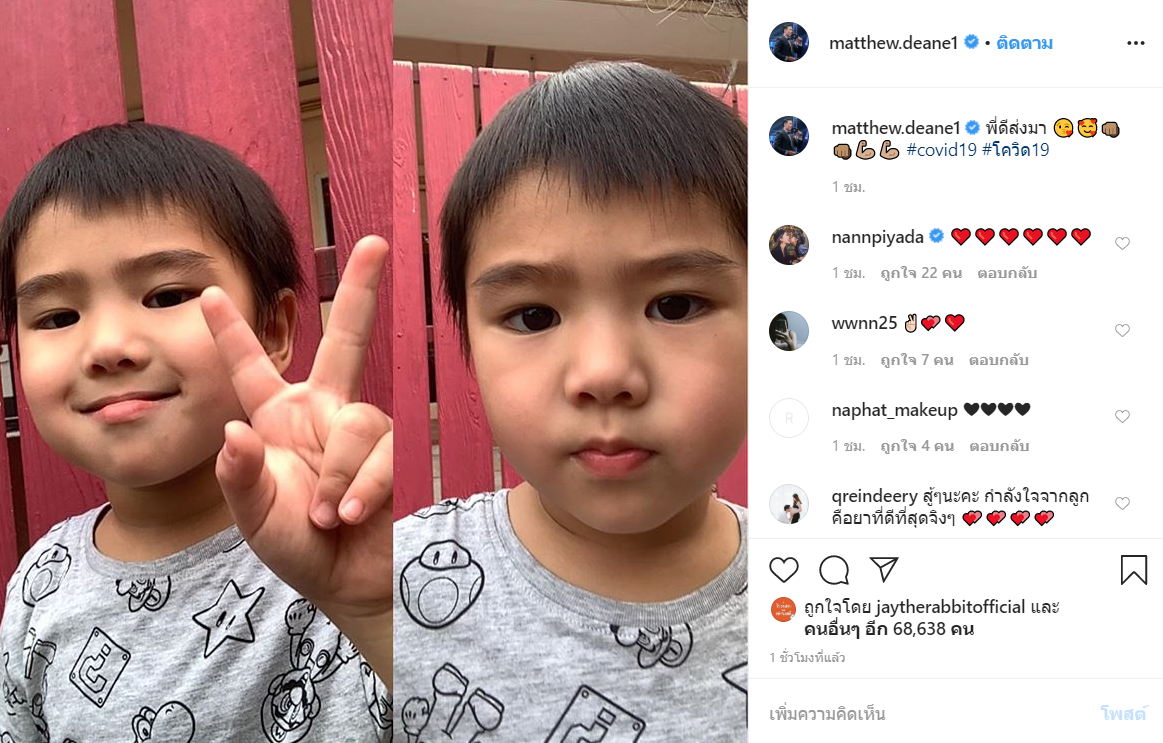The height and width of the screenshot is (743, 1163).
Task: Like nannpiyada's comment heart
Action: (x=1122, y=243)
